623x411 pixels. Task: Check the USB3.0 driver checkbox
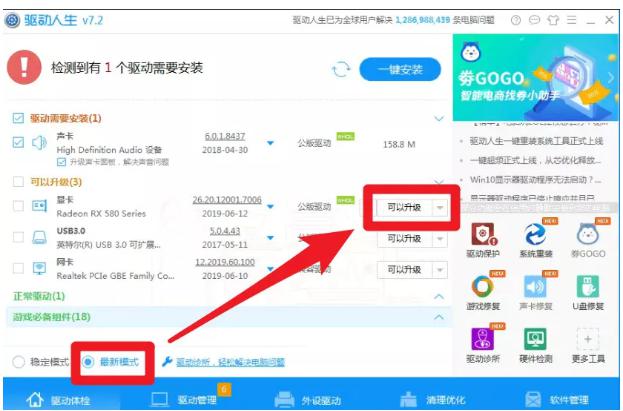click(x=18, y=237)
